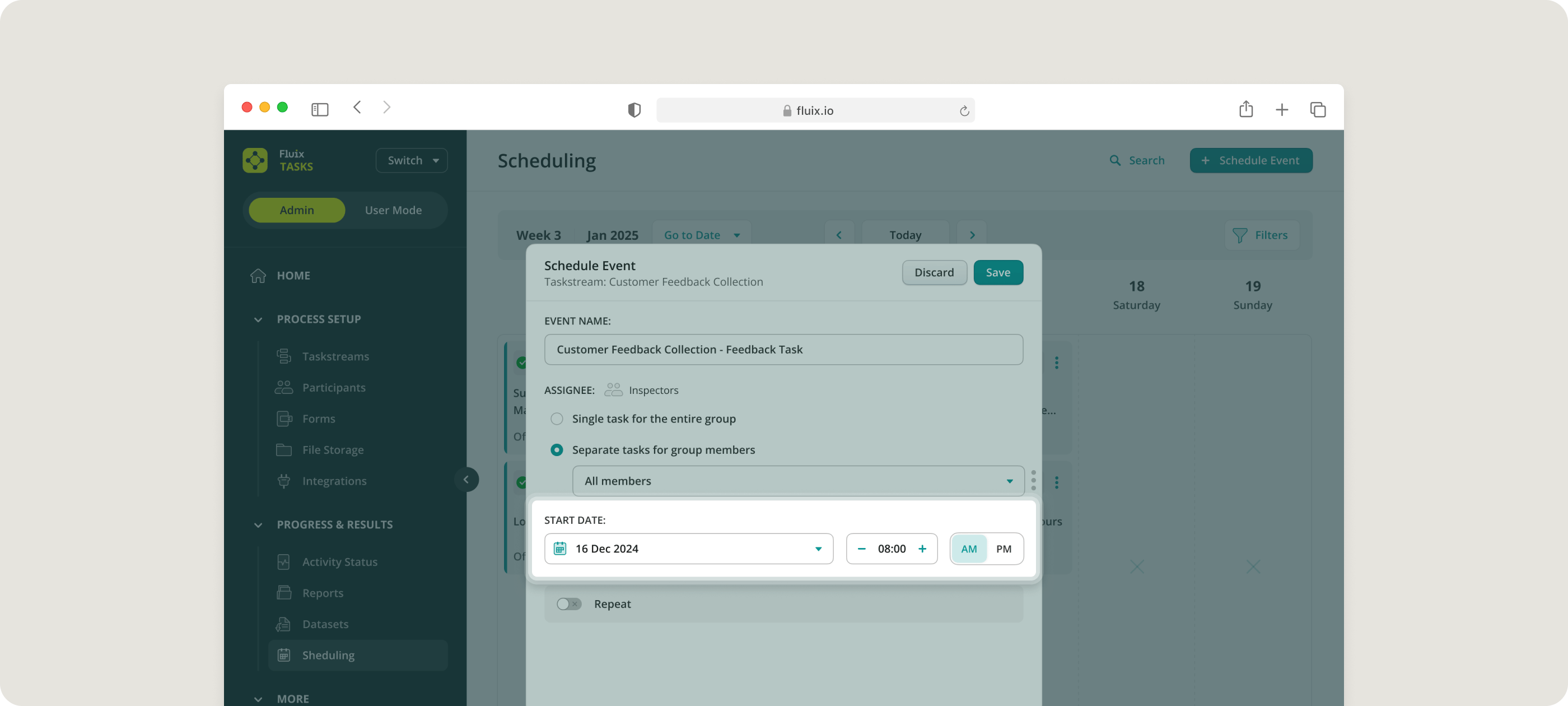Switch to User Mode tab
Image resolution: width=1568 pixels, height=706 pixels.
pos(393,210)
